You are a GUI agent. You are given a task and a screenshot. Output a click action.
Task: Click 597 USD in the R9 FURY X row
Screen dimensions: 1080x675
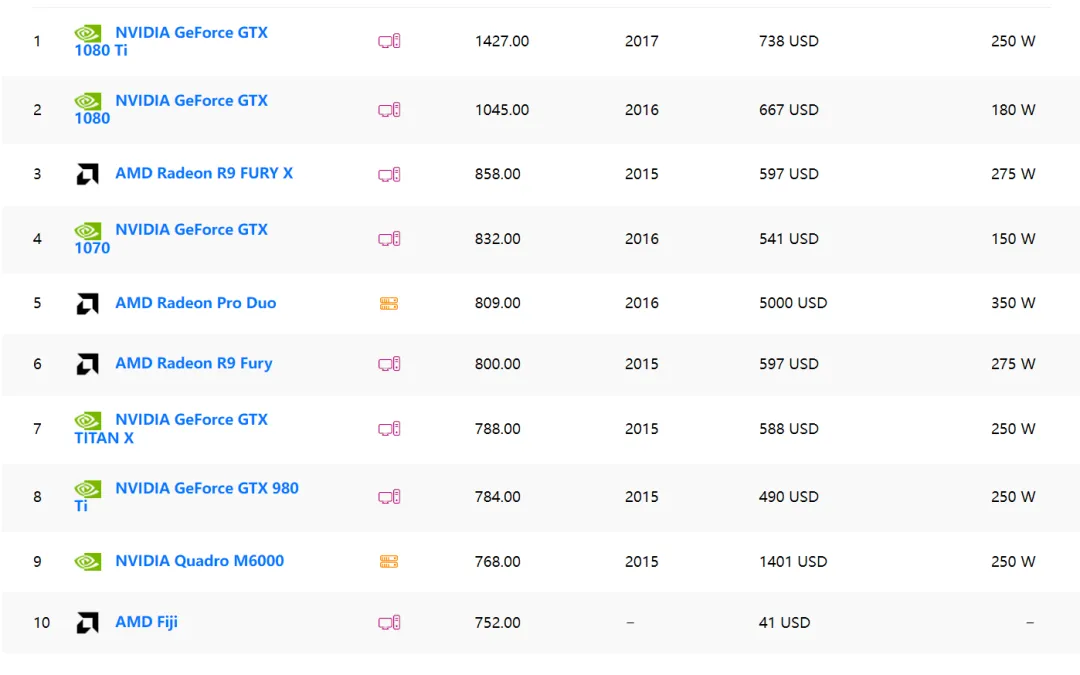(789, 174)
